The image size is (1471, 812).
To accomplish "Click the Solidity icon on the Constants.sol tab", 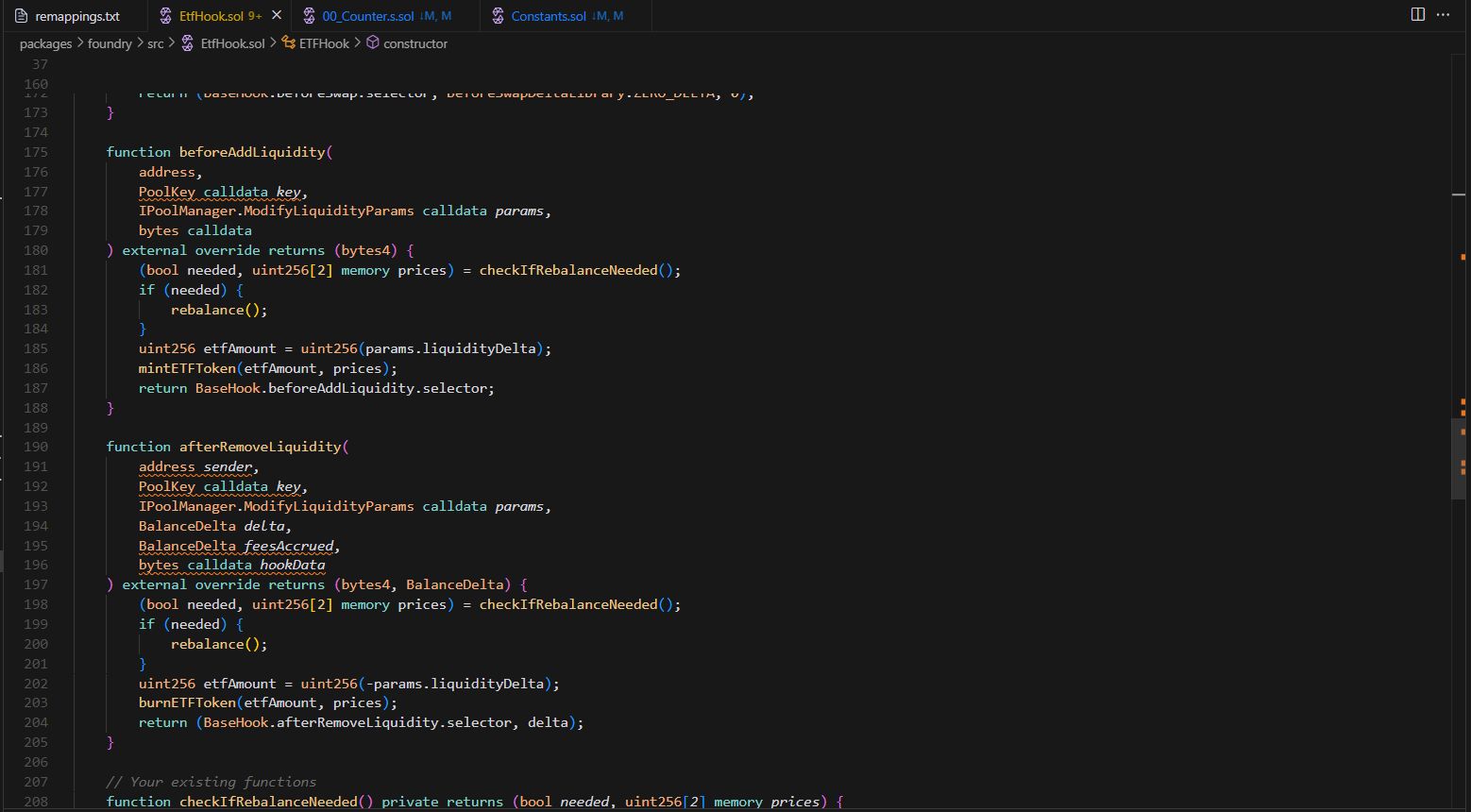I will click(x=498, y=16).
